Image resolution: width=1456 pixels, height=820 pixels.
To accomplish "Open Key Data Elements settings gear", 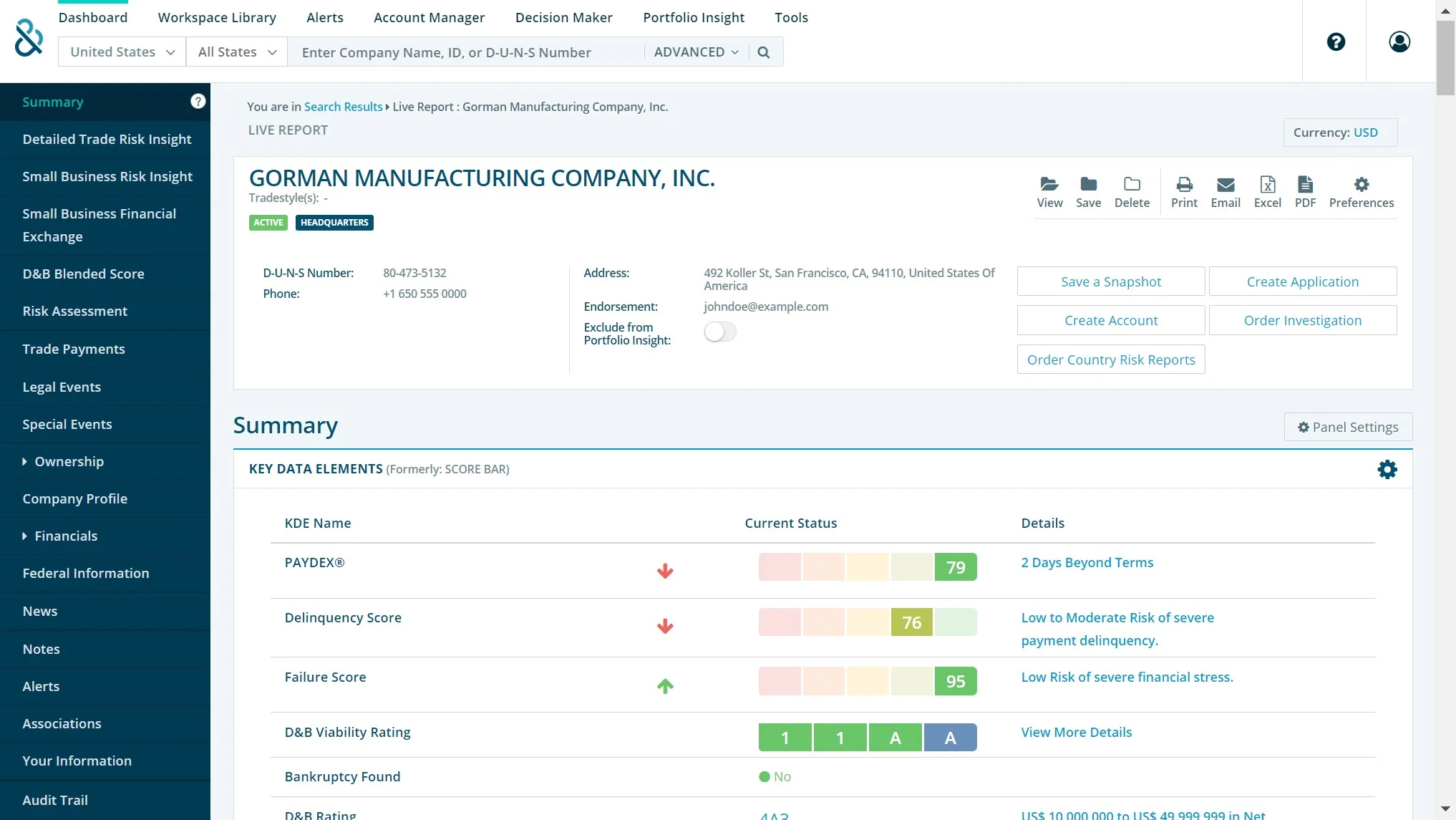I will 1387,470.
